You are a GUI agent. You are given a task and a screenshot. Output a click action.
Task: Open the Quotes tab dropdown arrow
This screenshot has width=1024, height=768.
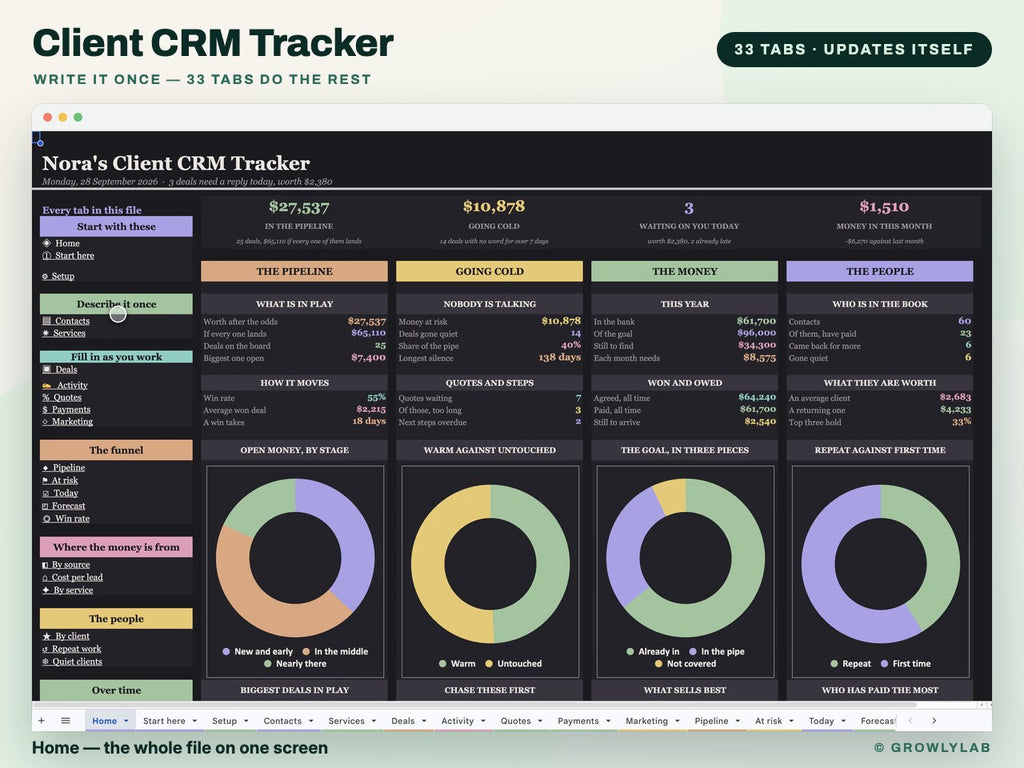click(540, 721)
